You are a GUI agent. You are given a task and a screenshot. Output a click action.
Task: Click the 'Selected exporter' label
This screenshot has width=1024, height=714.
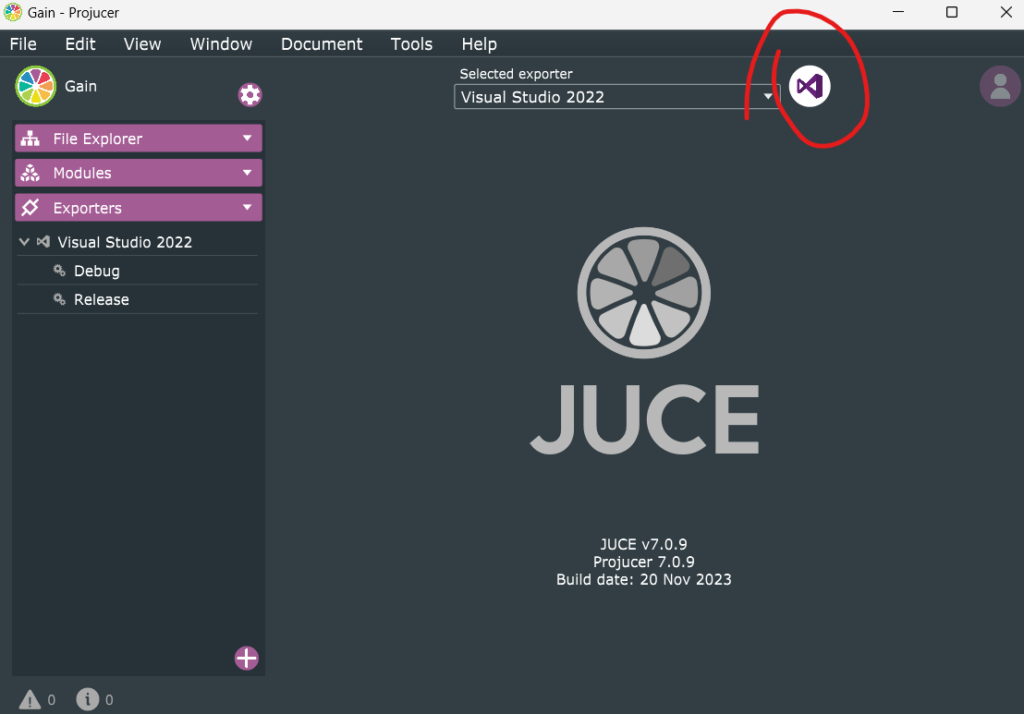(516, 74)
